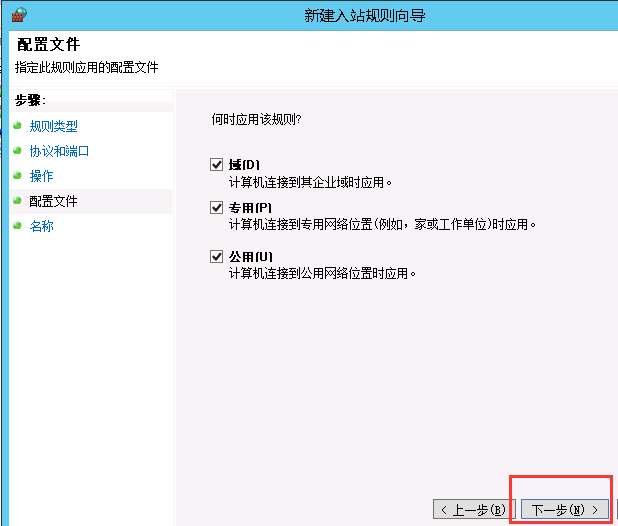Click the green bullet beside 操作

tap(17, 175)
